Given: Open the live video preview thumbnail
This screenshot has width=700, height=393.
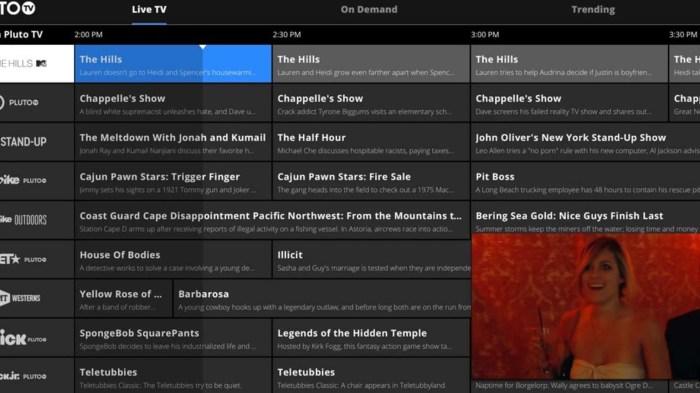Looking at the screenshot, I should 586,306.
